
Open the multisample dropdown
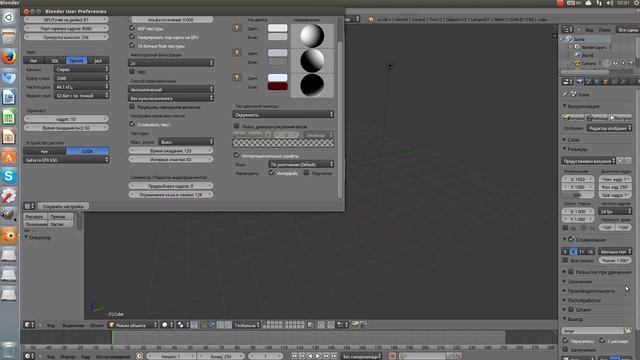tap(171, 98)
